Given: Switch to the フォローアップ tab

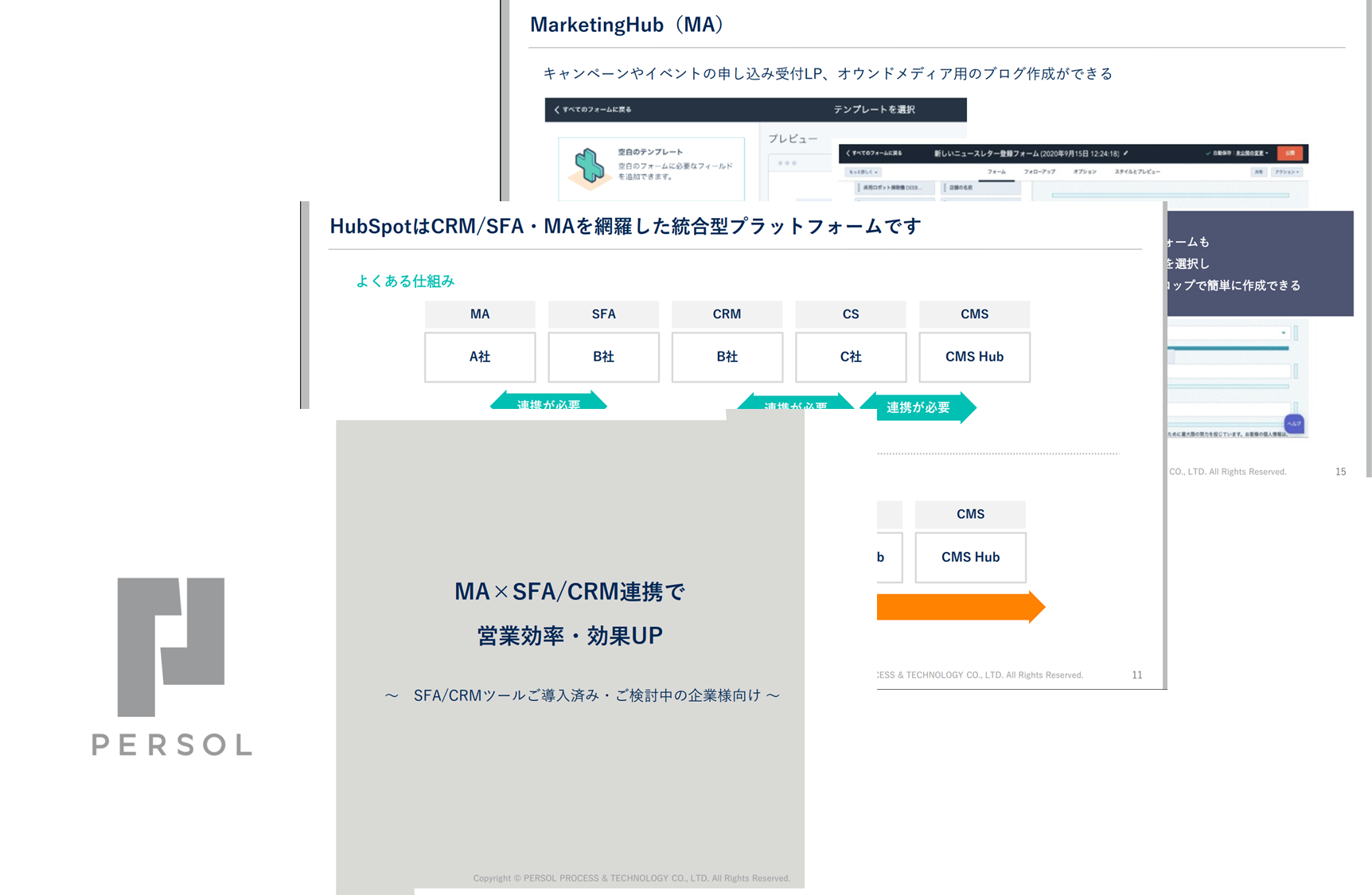Looking at the screenshot, I should pos(1040,172).
